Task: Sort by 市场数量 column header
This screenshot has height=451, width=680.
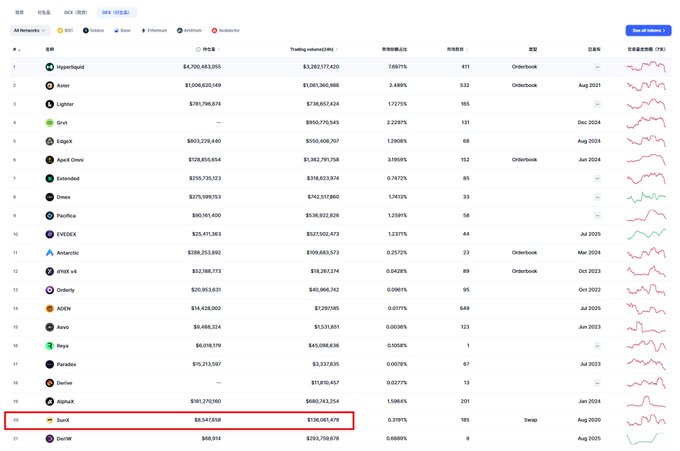Action: pyautogui.click(x=458, y=49)
